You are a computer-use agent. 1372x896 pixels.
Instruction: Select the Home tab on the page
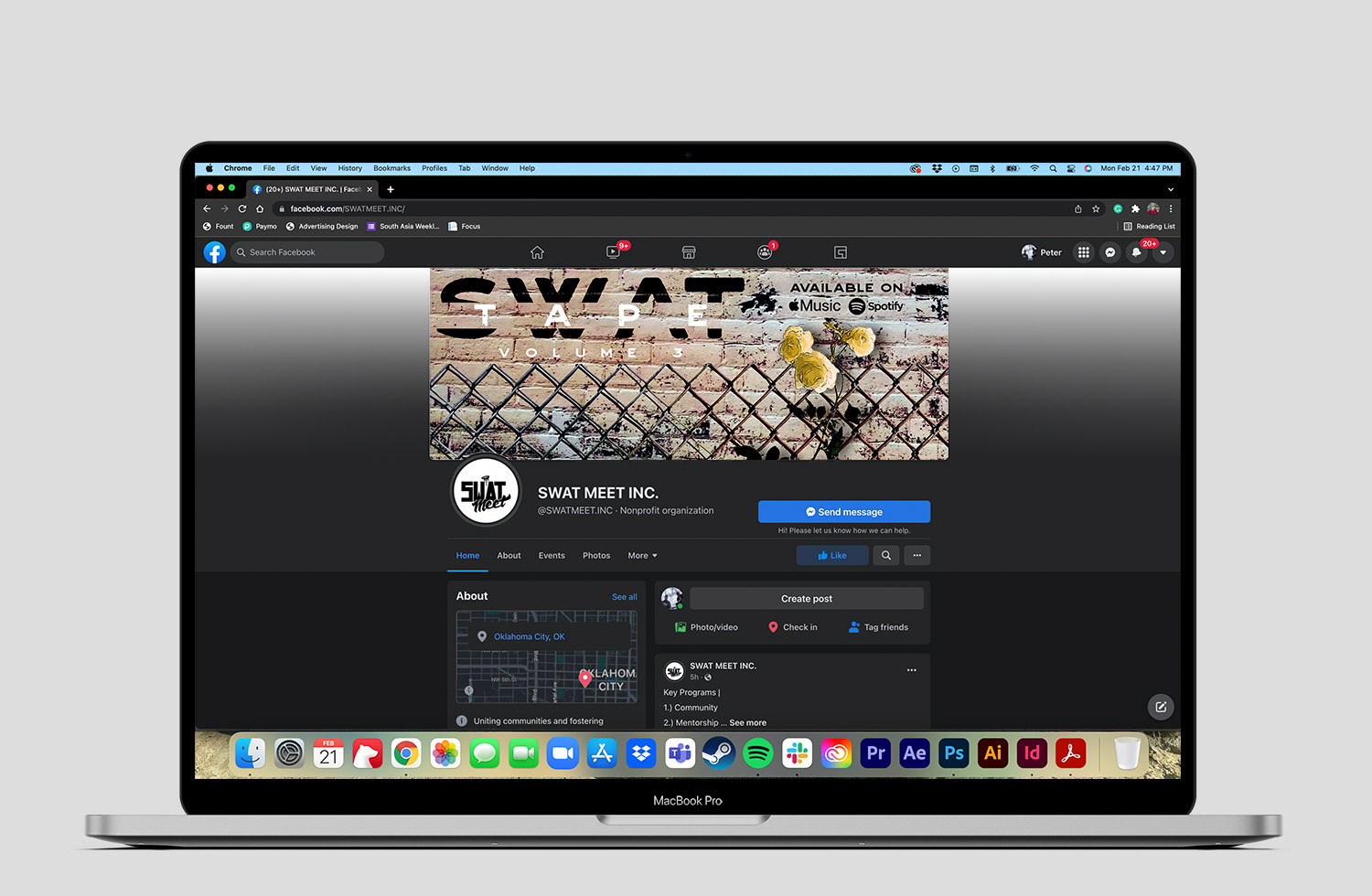click(467, 556)
